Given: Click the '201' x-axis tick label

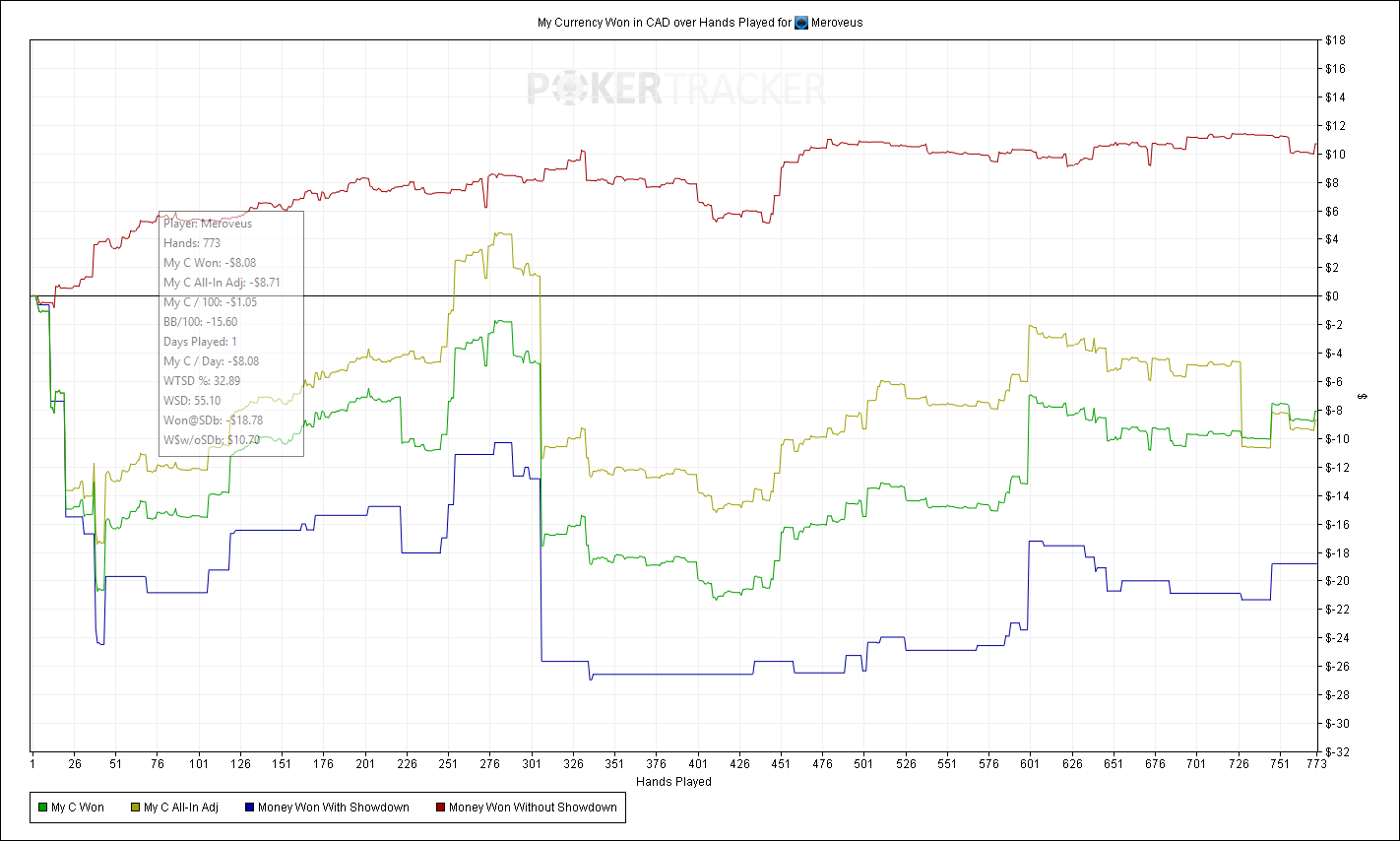Looking at the screenshot, I should pyautogui.click(x=365, y=763).
